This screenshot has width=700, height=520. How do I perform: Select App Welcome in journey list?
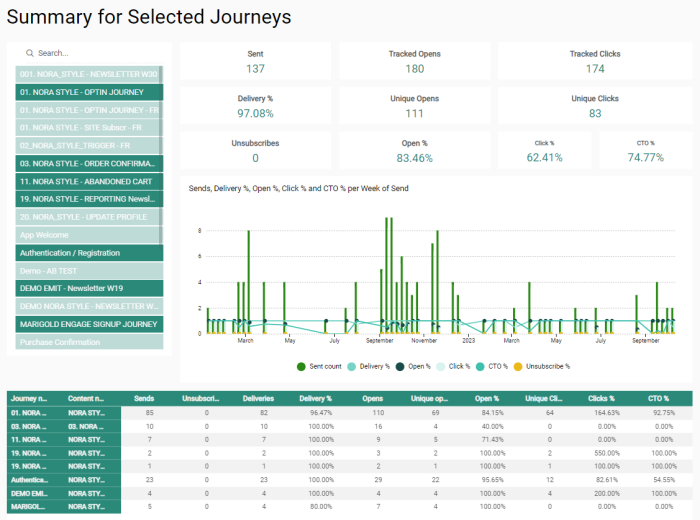[x=88, y=235]
